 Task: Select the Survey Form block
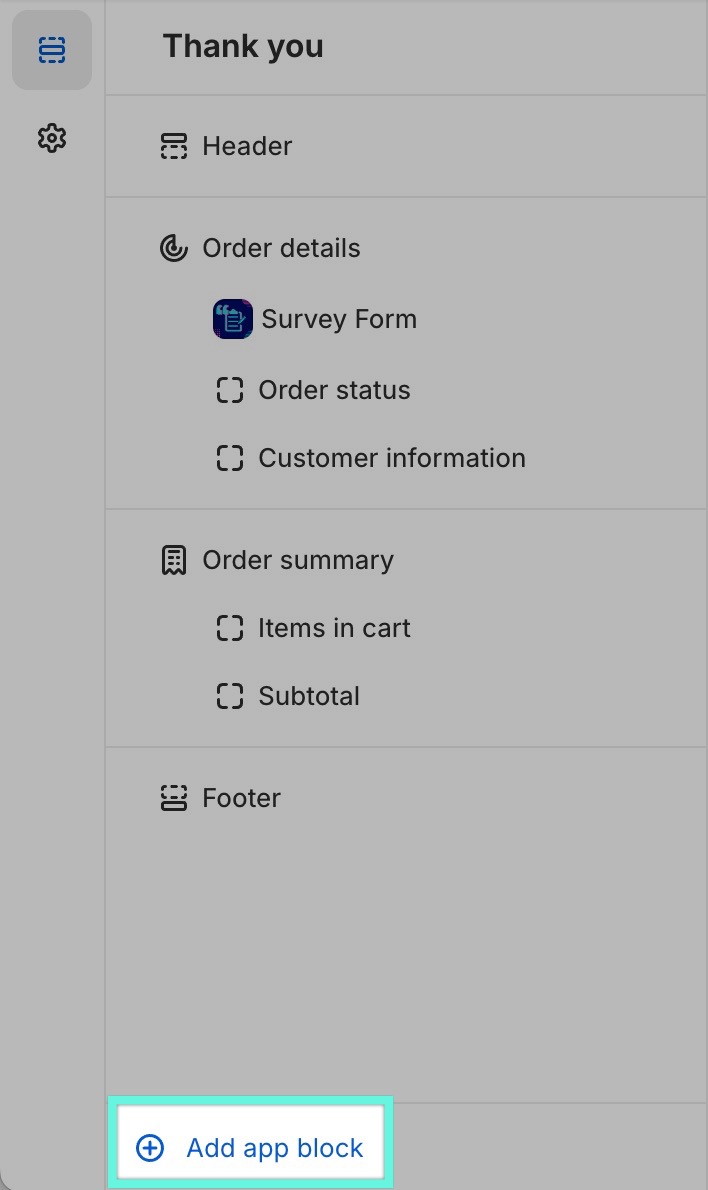(339, 320)
